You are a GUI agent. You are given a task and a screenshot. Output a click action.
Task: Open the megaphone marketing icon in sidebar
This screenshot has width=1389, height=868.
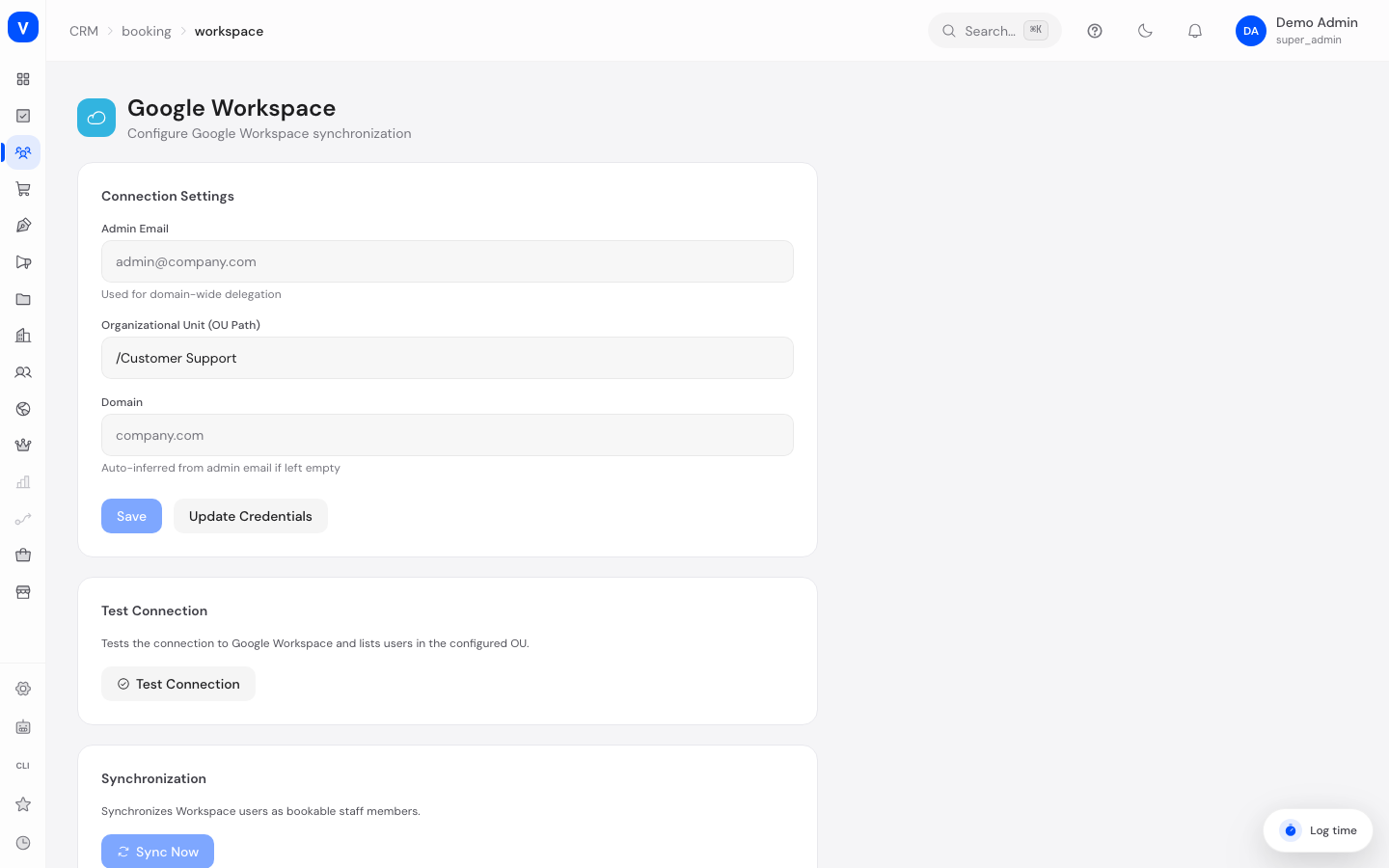pos(23,262)
